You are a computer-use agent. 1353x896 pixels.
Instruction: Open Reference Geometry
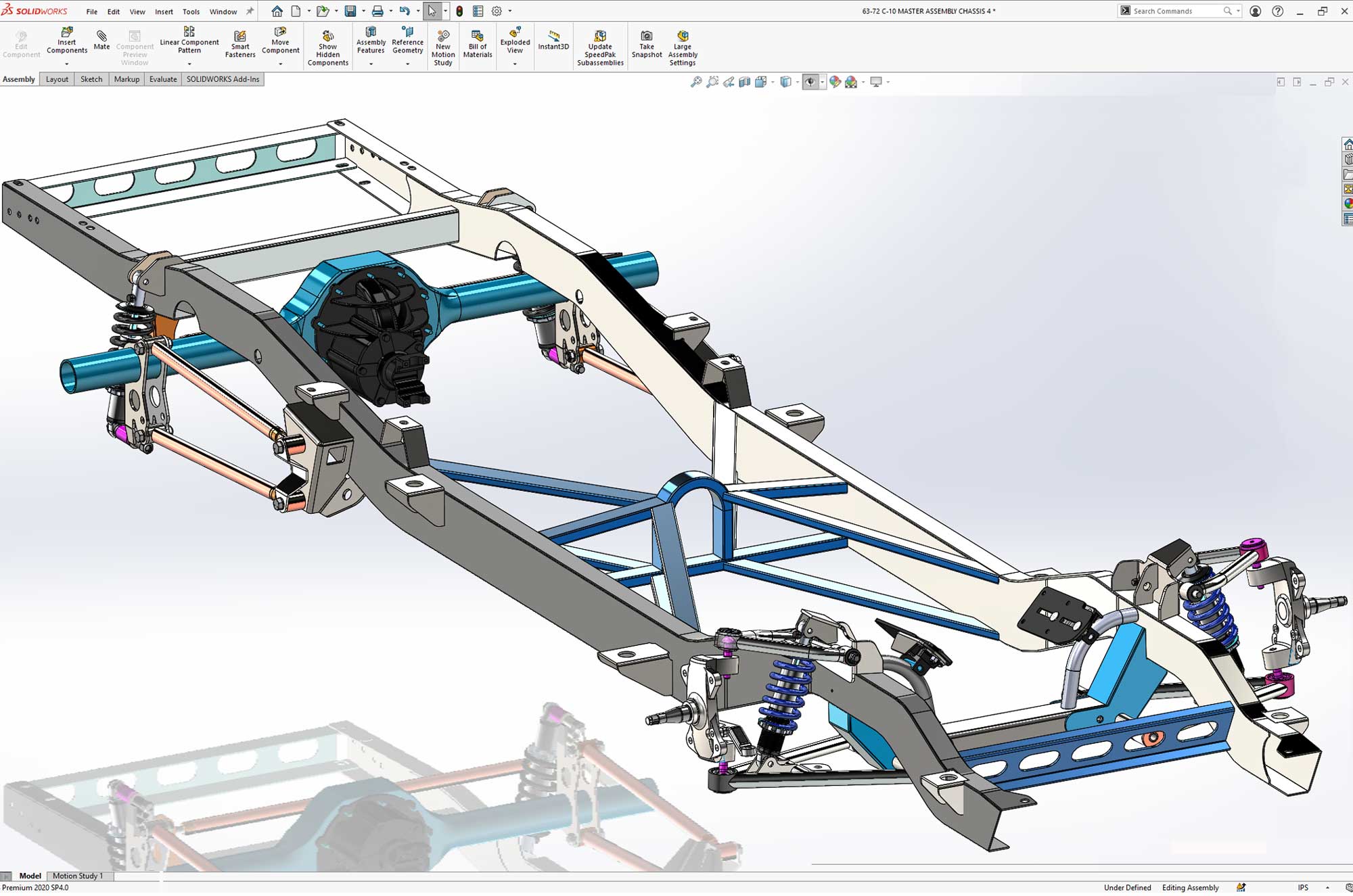[x=407, y=41]
